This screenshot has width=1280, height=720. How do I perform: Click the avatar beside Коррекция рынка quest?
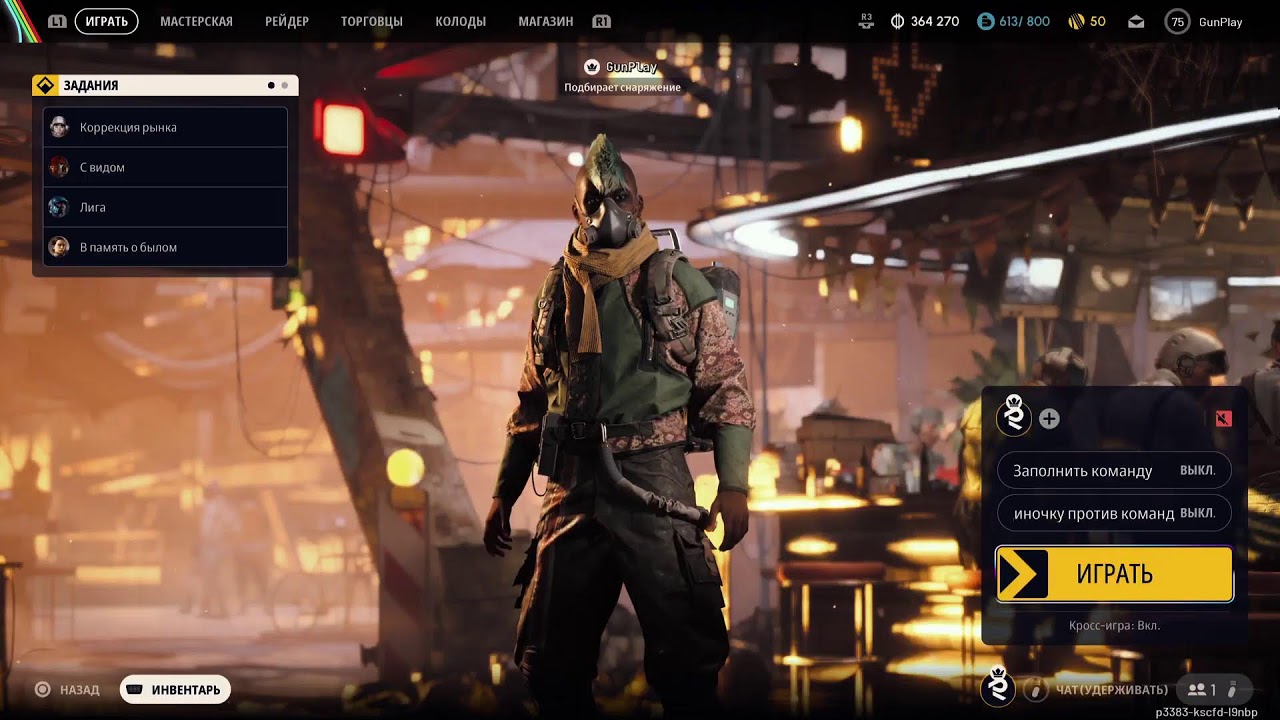click(60, 127)
